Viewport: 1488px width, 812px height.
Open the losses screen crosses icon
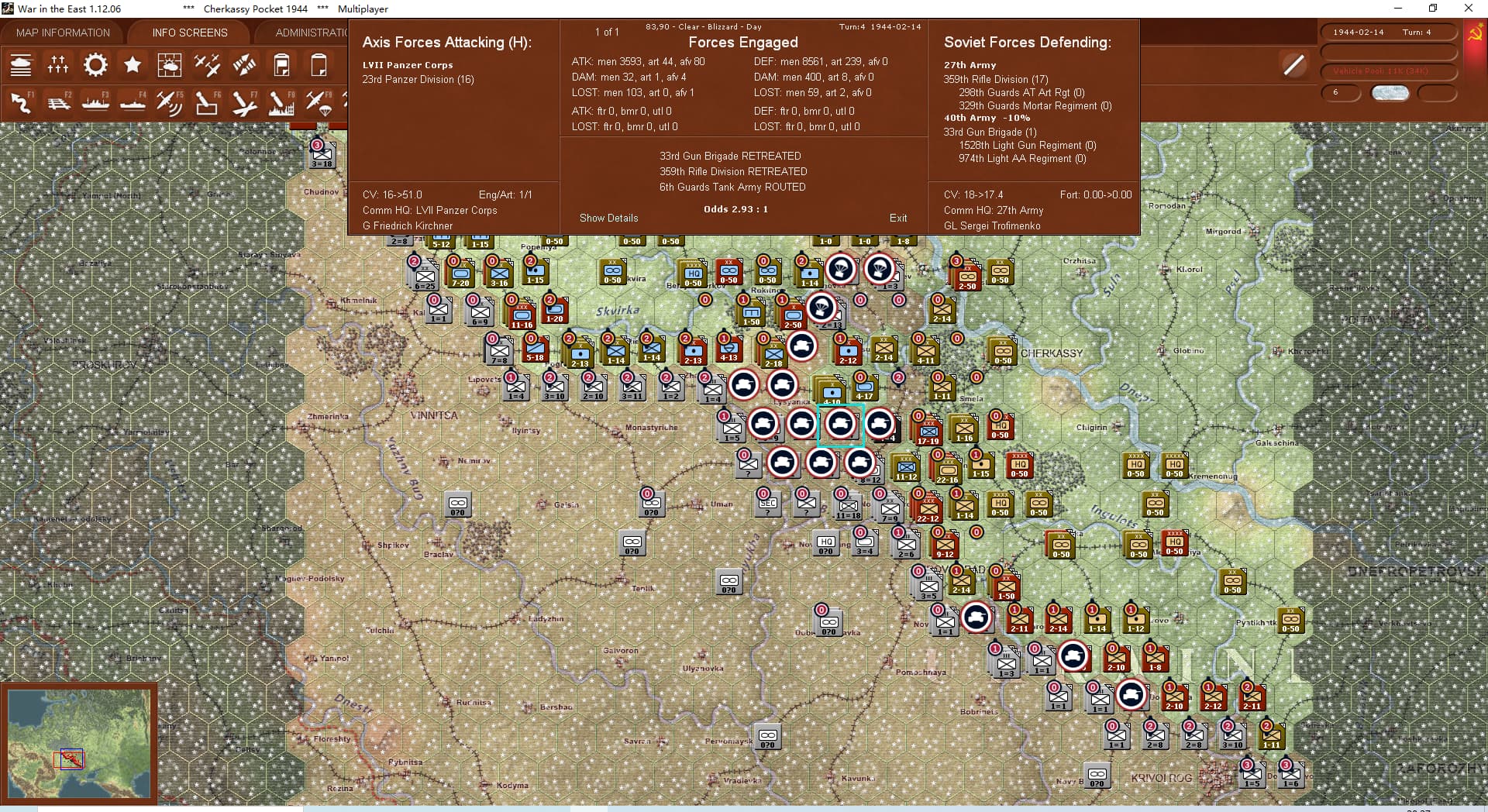[58, 65]
